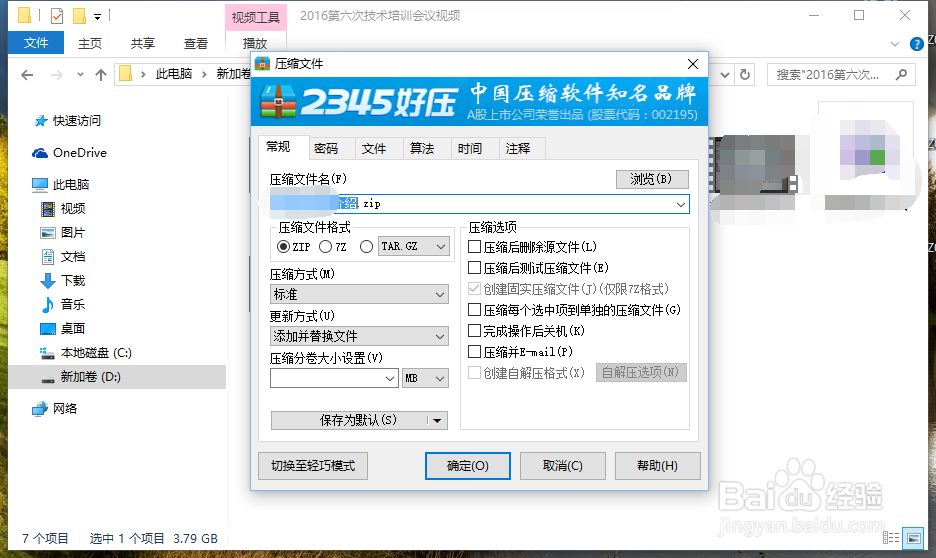Open recent locations dropdown arrow
936x558 pixels.
point(80,75)
